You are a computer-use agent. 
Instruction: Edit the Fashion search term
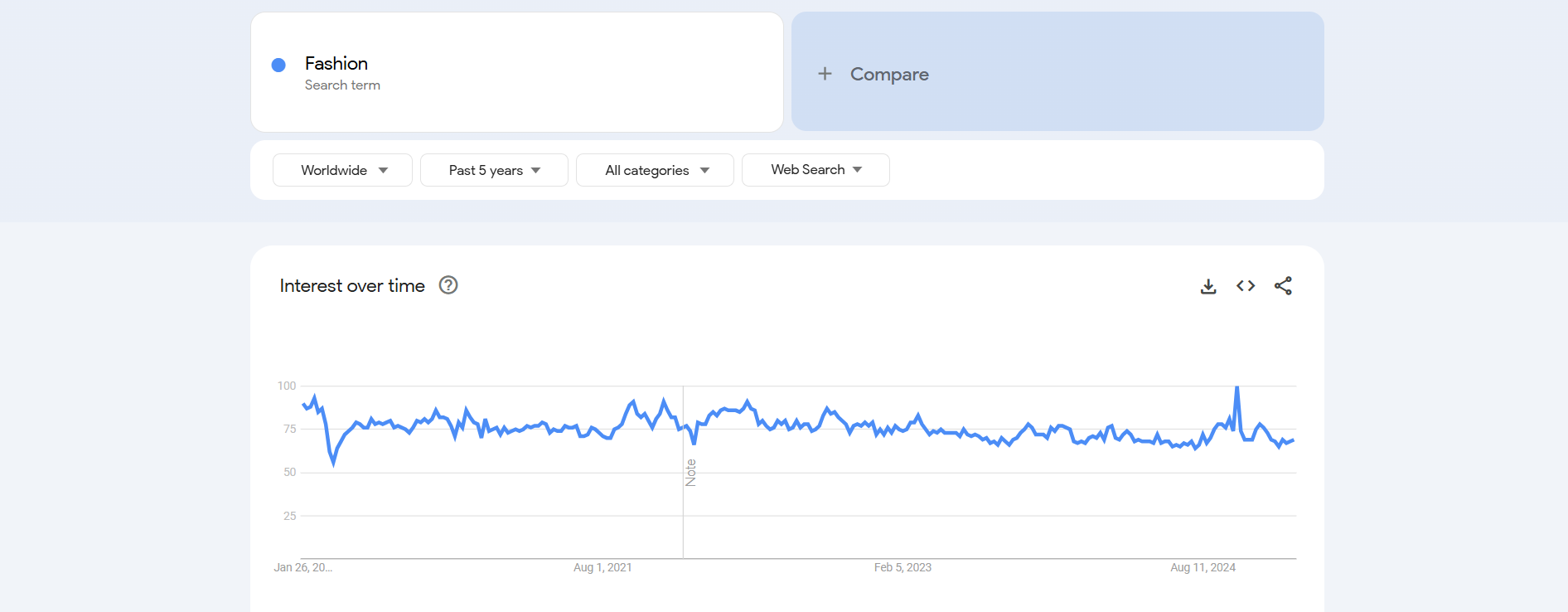tap(336, 64)
